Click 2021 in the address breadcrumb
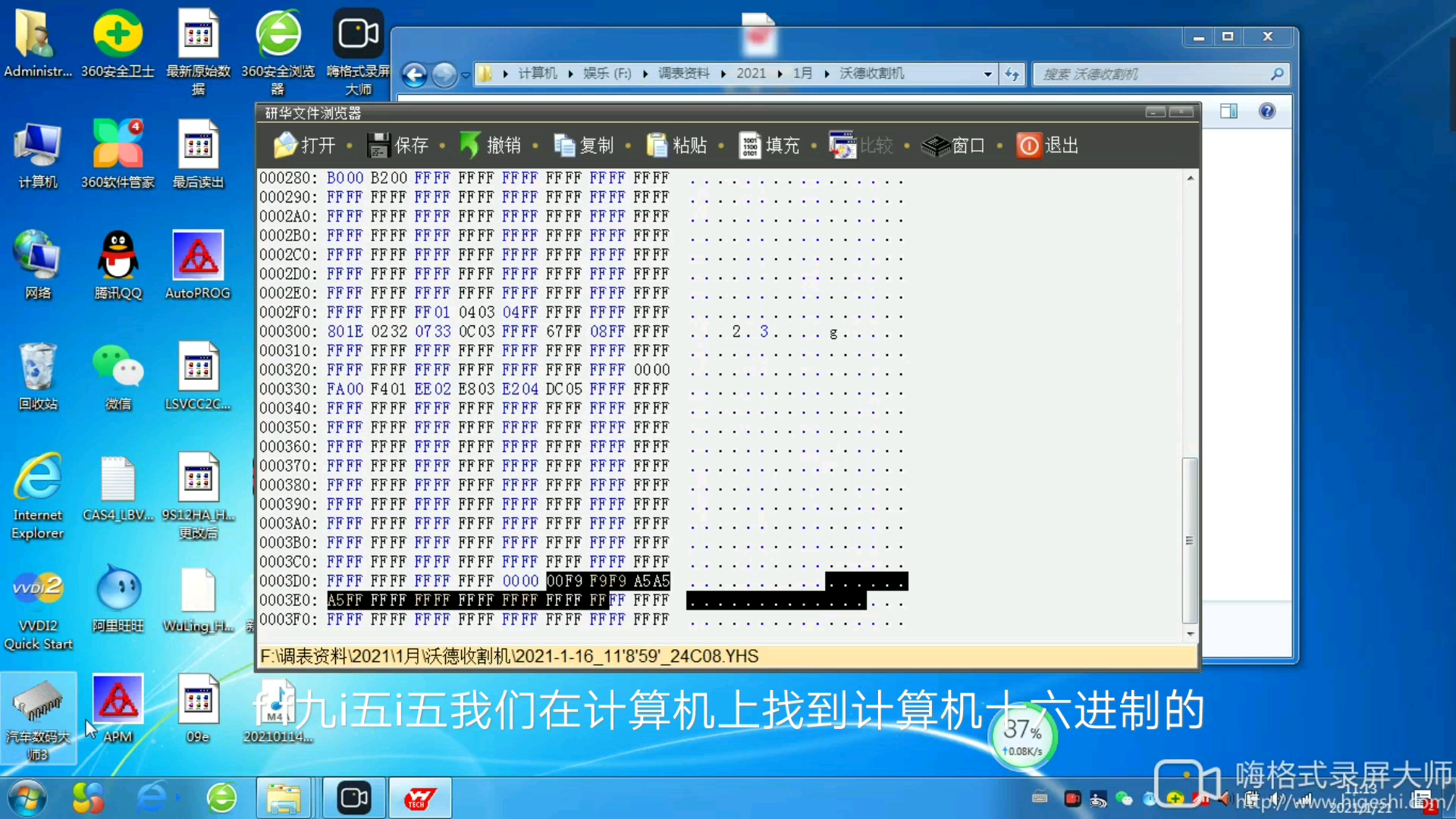Image resolution: width=1456 pixels, height=819 pixels. click(x=751, y=74)
